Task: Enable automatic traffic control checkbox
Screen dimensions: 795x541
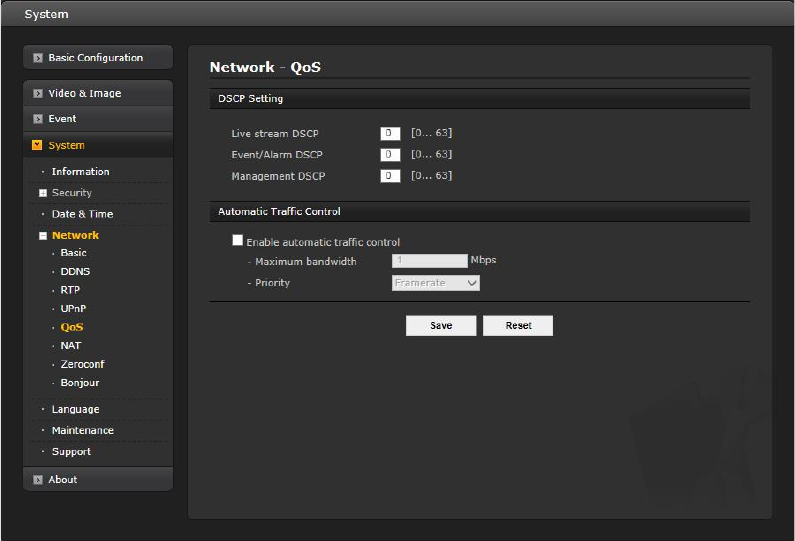Action: [x=237, y=240]
